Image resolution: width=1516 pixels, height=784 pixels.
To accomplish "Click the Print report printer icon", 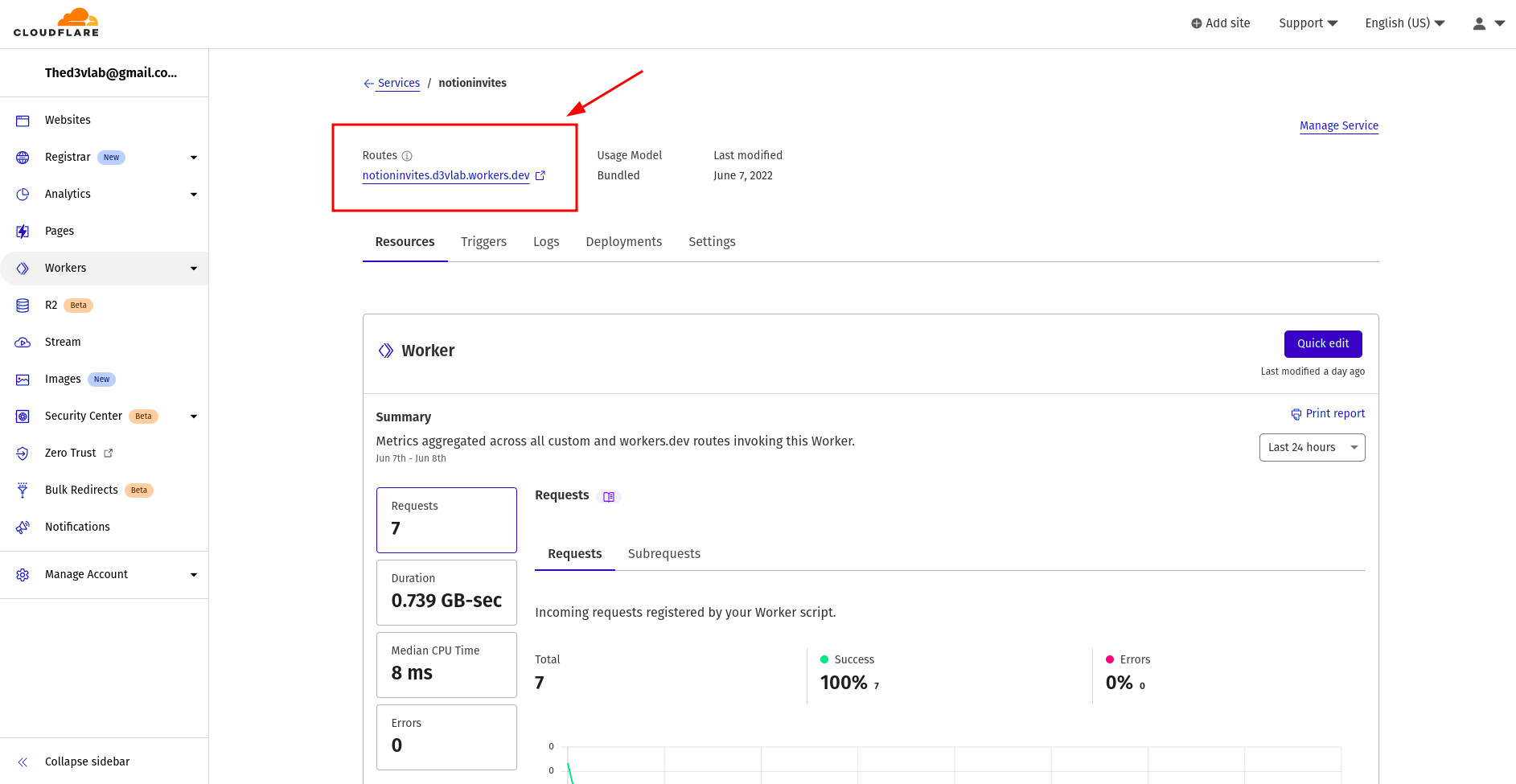I will [x=1296, y=414].
